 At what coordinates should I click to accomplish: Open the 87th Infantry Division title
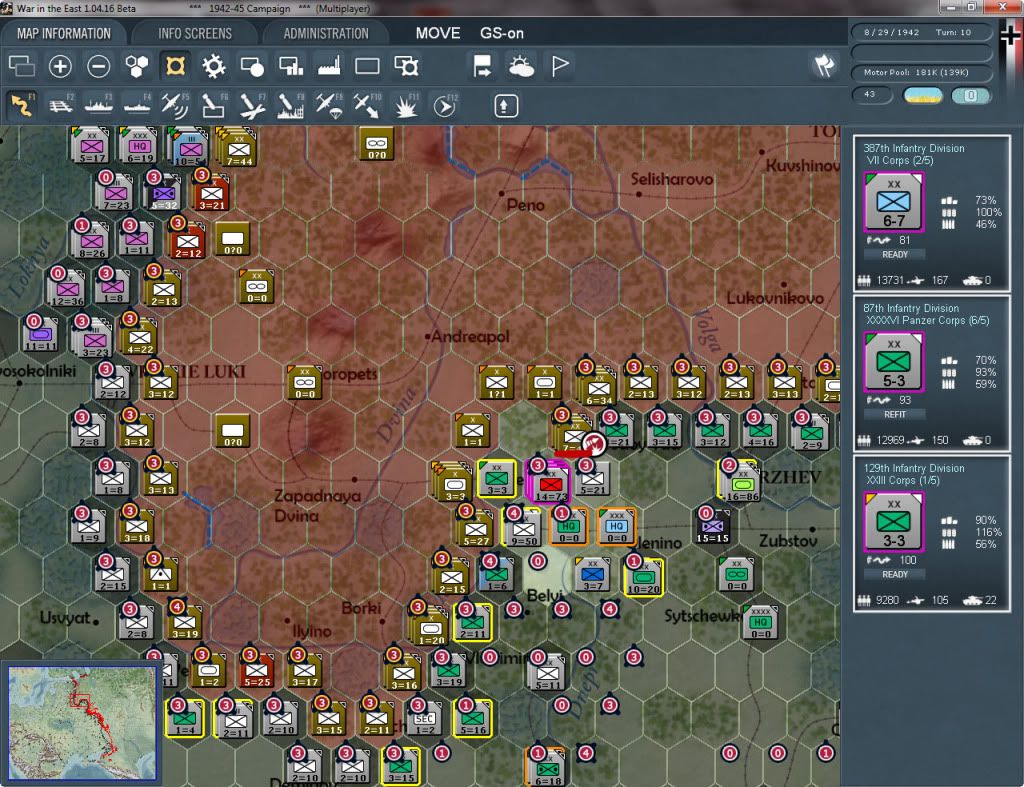click(x=911, y=308)
